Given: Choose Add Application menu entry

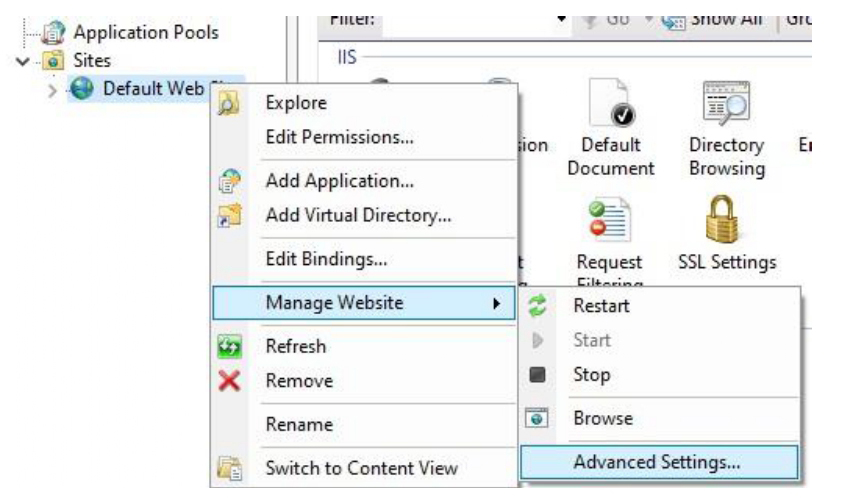Looking at the screenshot, I should click(x=339, y=181).
